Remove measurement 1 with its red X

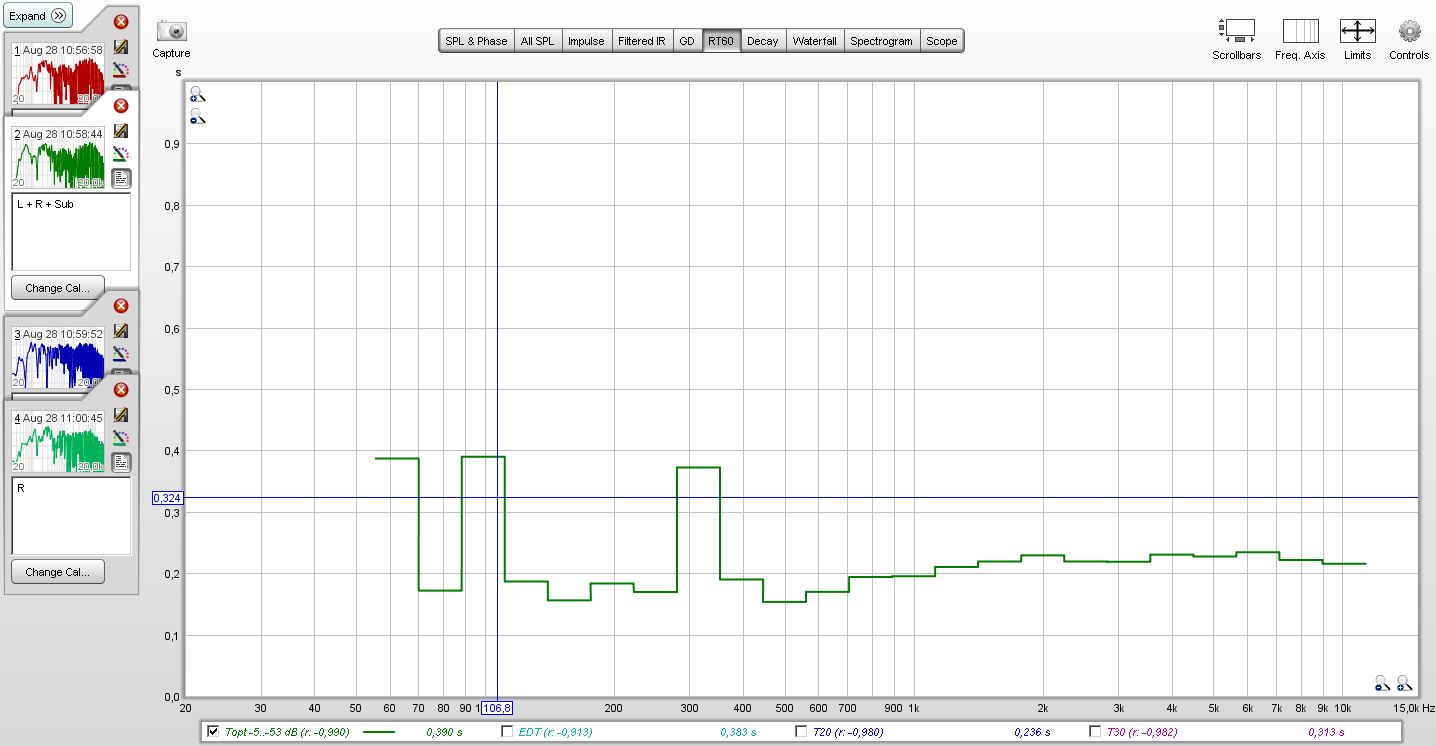pyautogui.click(x=121, y=22)
